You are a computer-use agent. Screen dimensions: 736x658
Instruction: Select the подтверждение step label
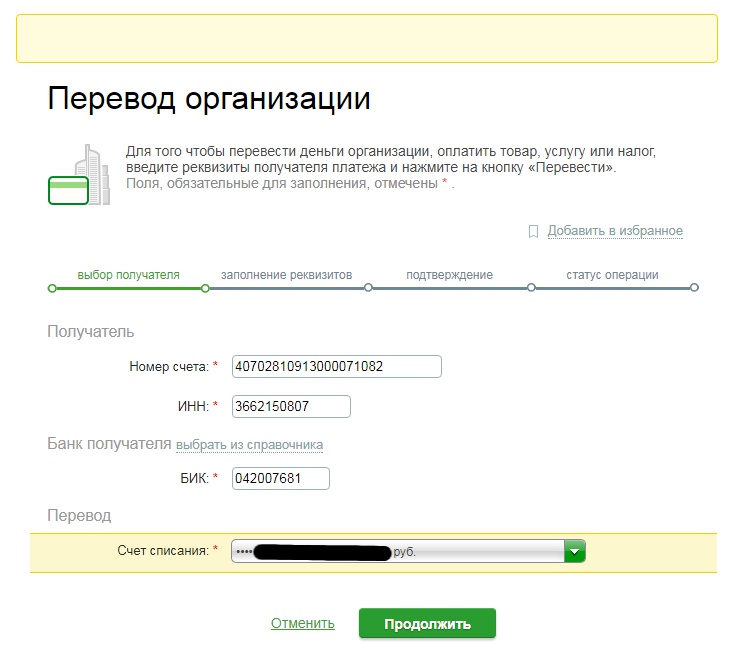coord(449,275)
